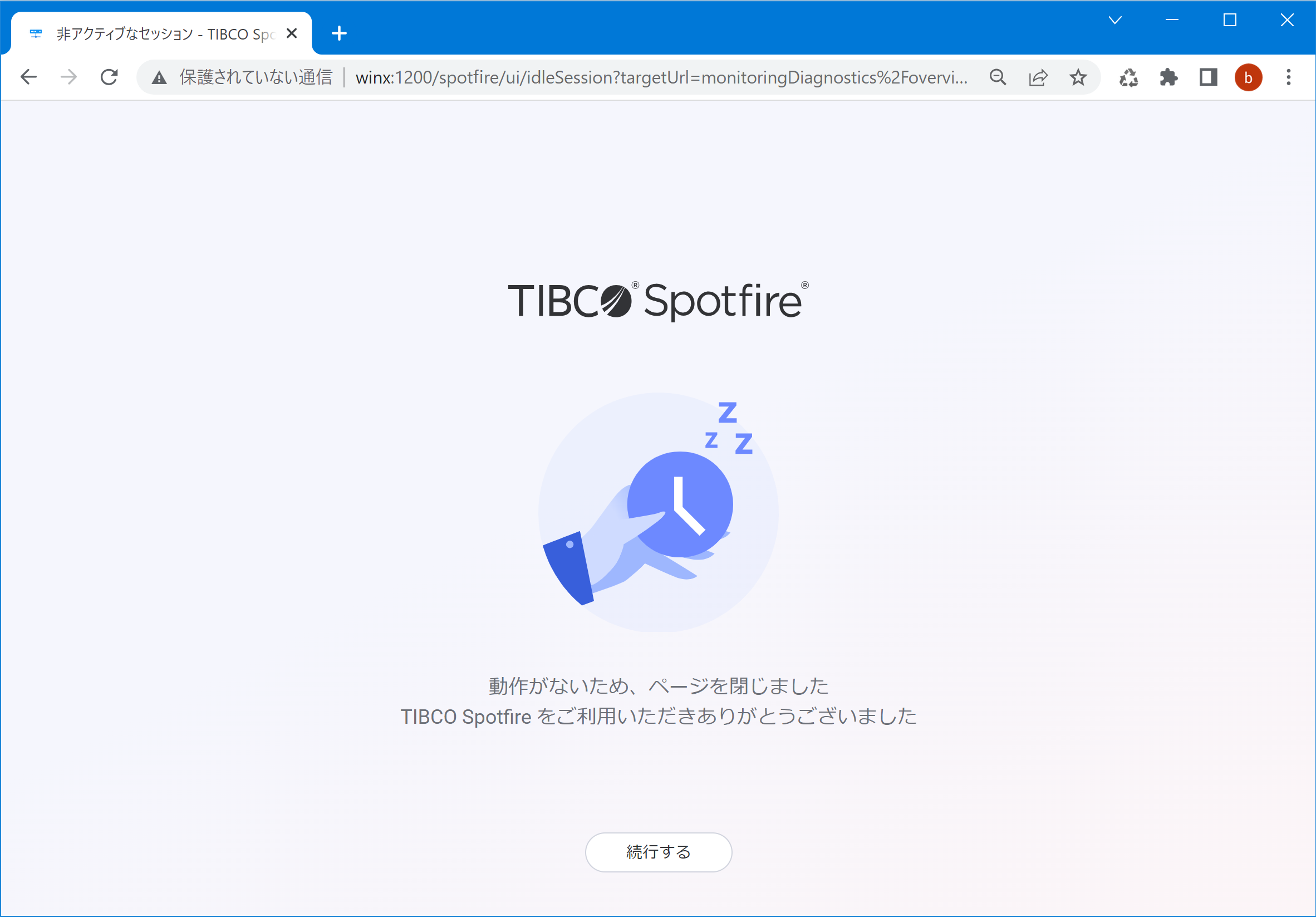1316x917 pixels.
Task: Open Chrome's three-dot menu
Action: pyautogui.click(x=1289, y=77)
